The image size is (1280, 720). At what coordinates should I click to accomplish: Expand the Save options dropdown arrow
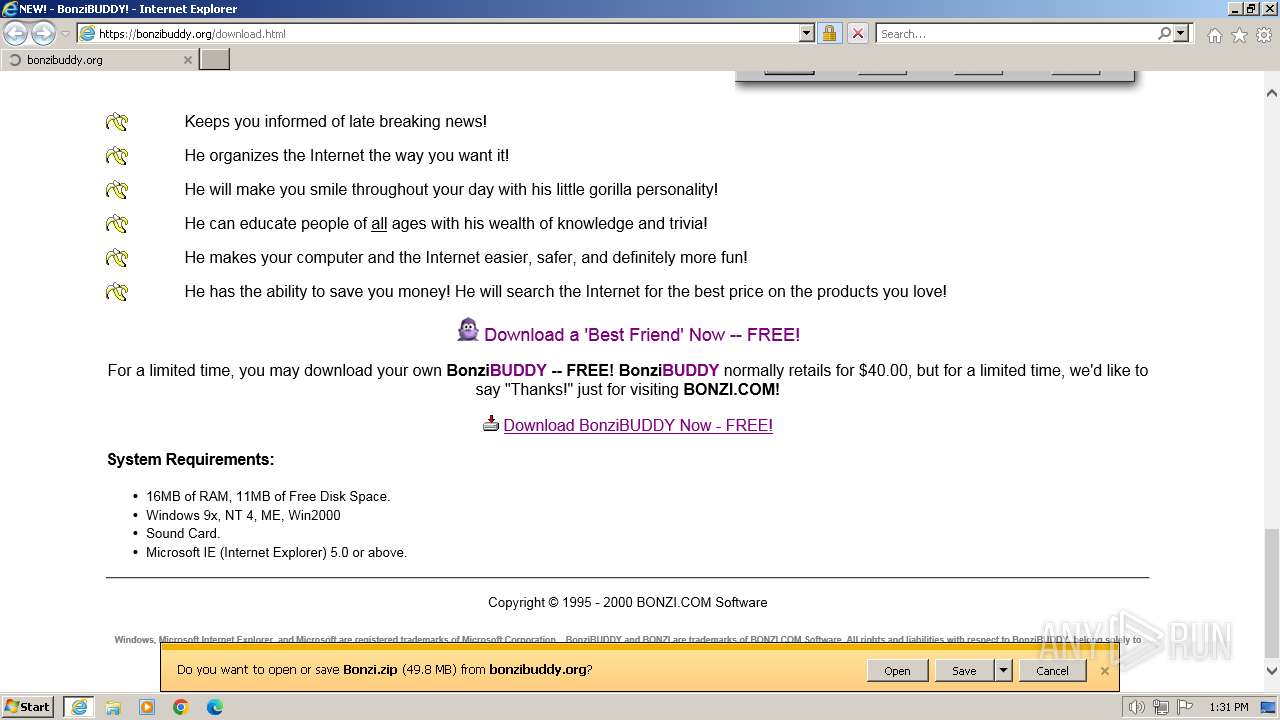[1003, 671]
